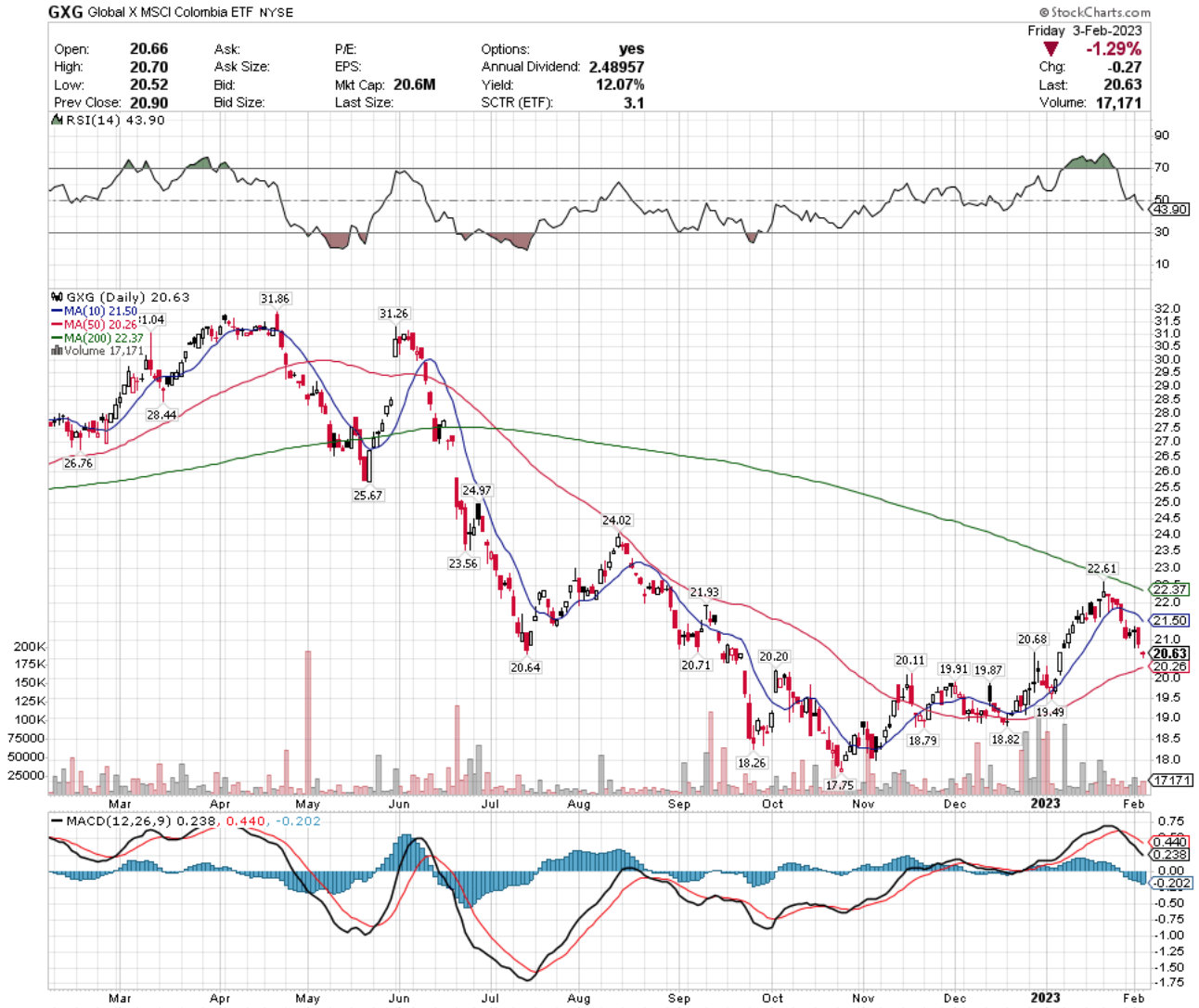
Task: Click the 23.56 price low annotation
Action: point(463,563)
